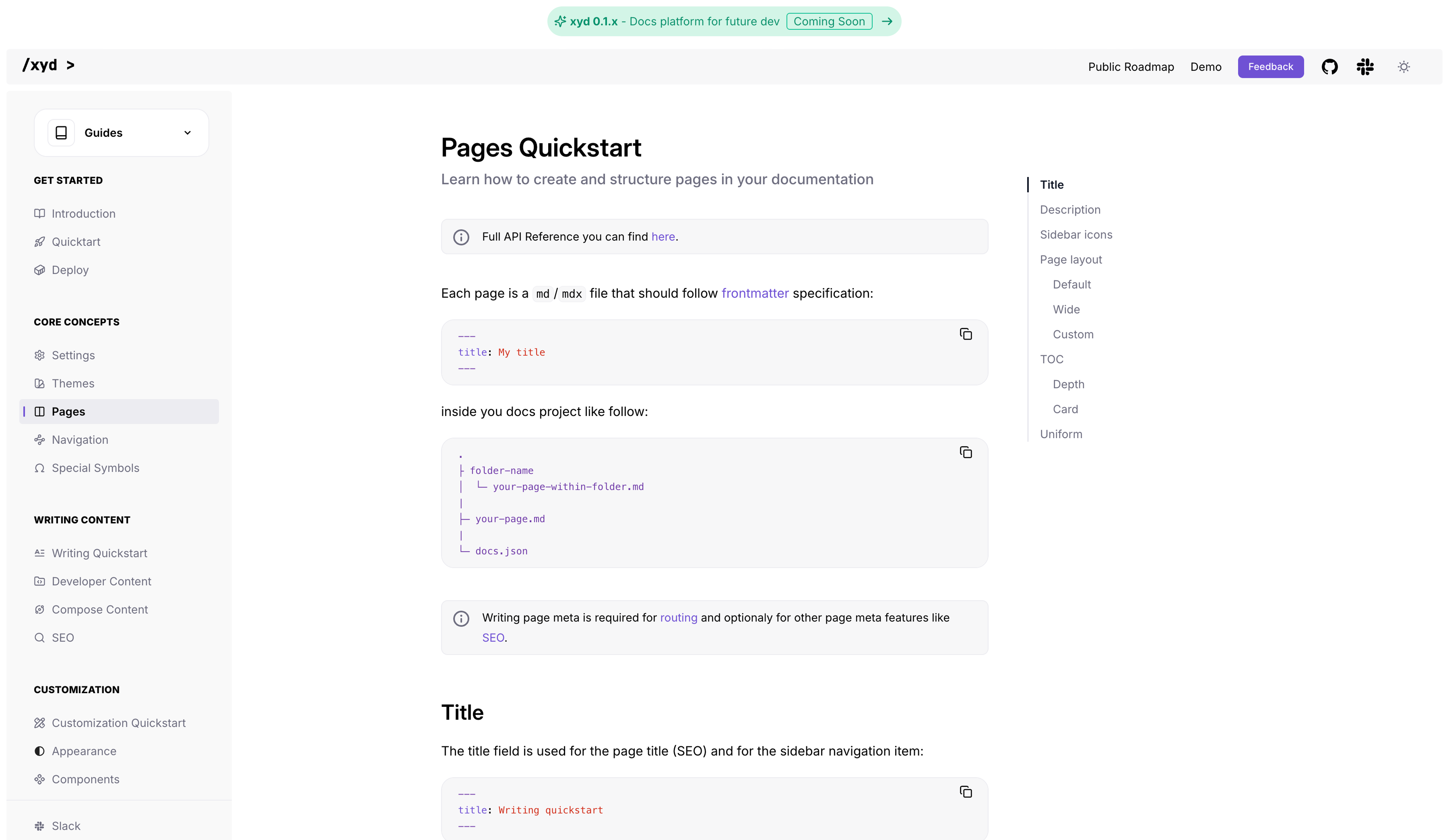The image size is (1449, 840).
Task: Expand the Guides dropdown chevron
Action: point(188,133)
